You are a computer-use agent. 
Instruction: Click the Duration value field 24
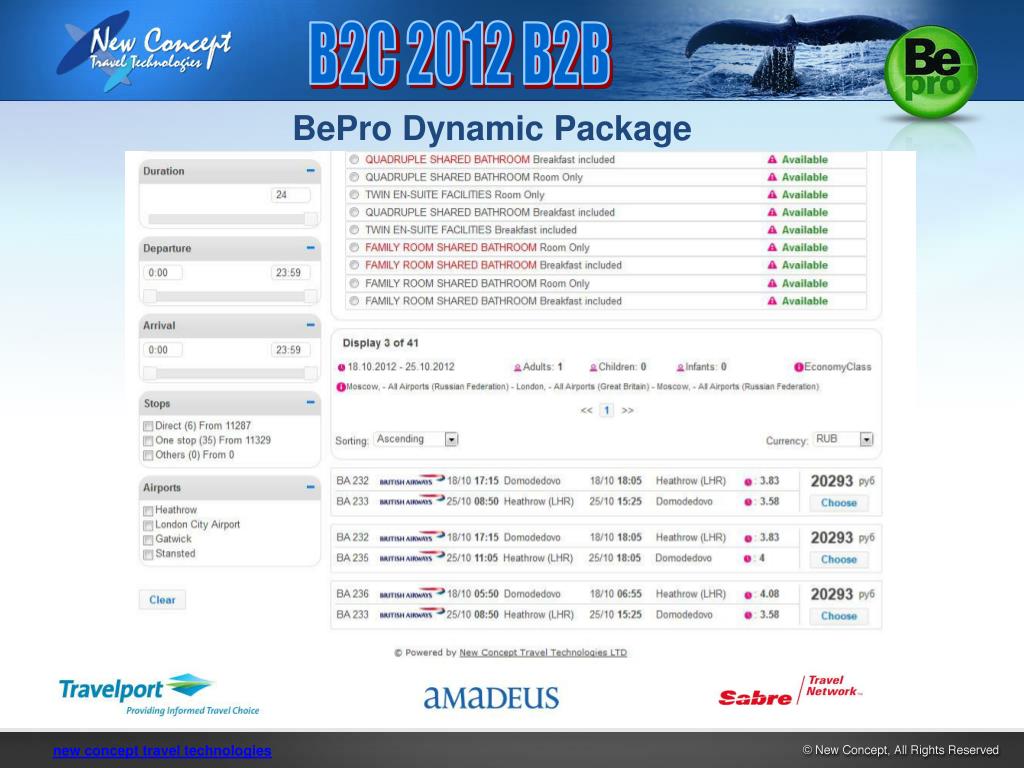click(x=291, y=195)
